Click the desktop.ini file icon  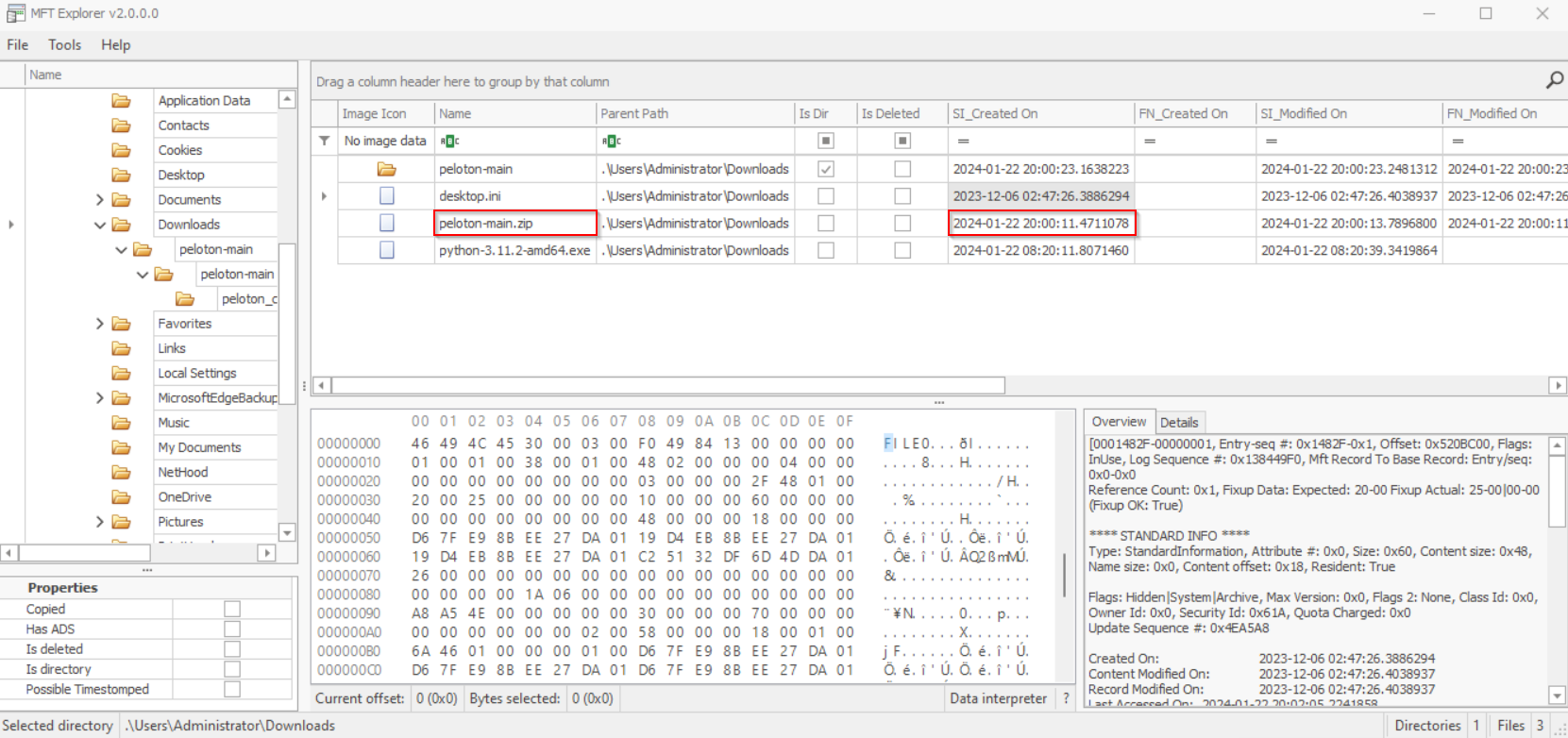pos(386,196)
